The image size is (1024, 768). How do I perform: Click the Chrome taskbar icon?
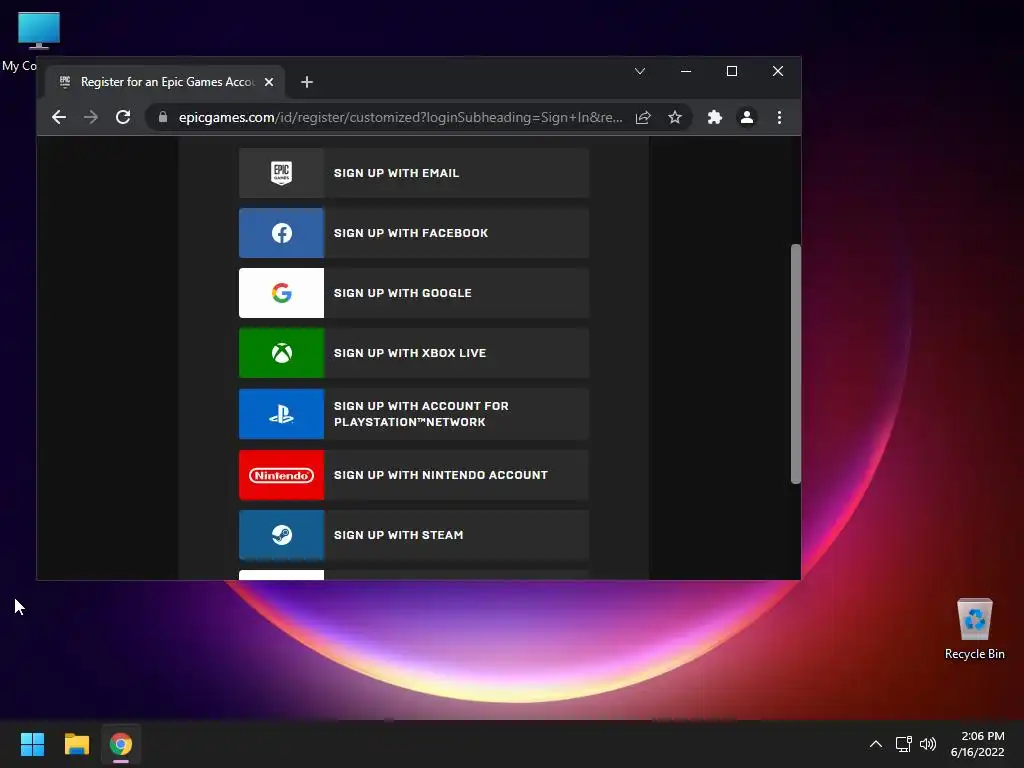(x=121, y=744)
